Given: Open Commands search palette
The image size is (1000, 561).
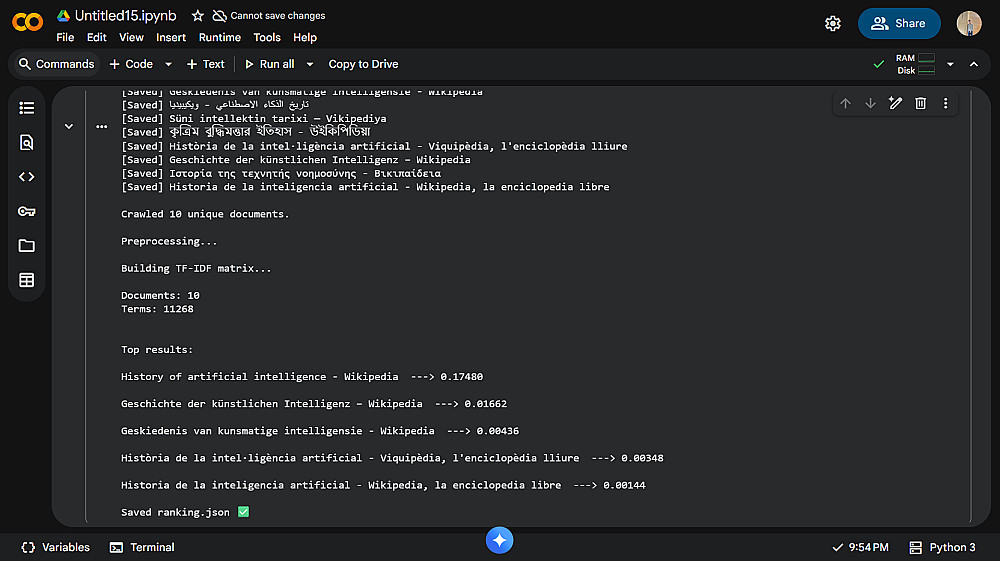Looking at the screenshot, I should [57, 64].
